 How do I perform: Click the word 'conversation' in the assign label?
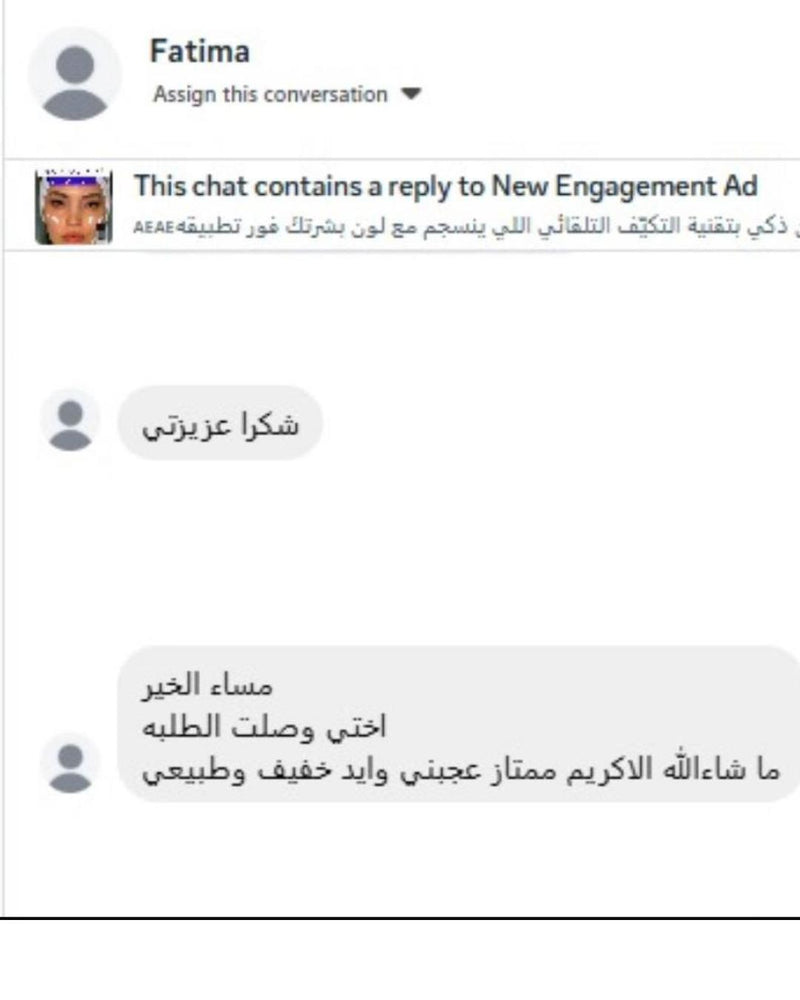pos(325,94)
